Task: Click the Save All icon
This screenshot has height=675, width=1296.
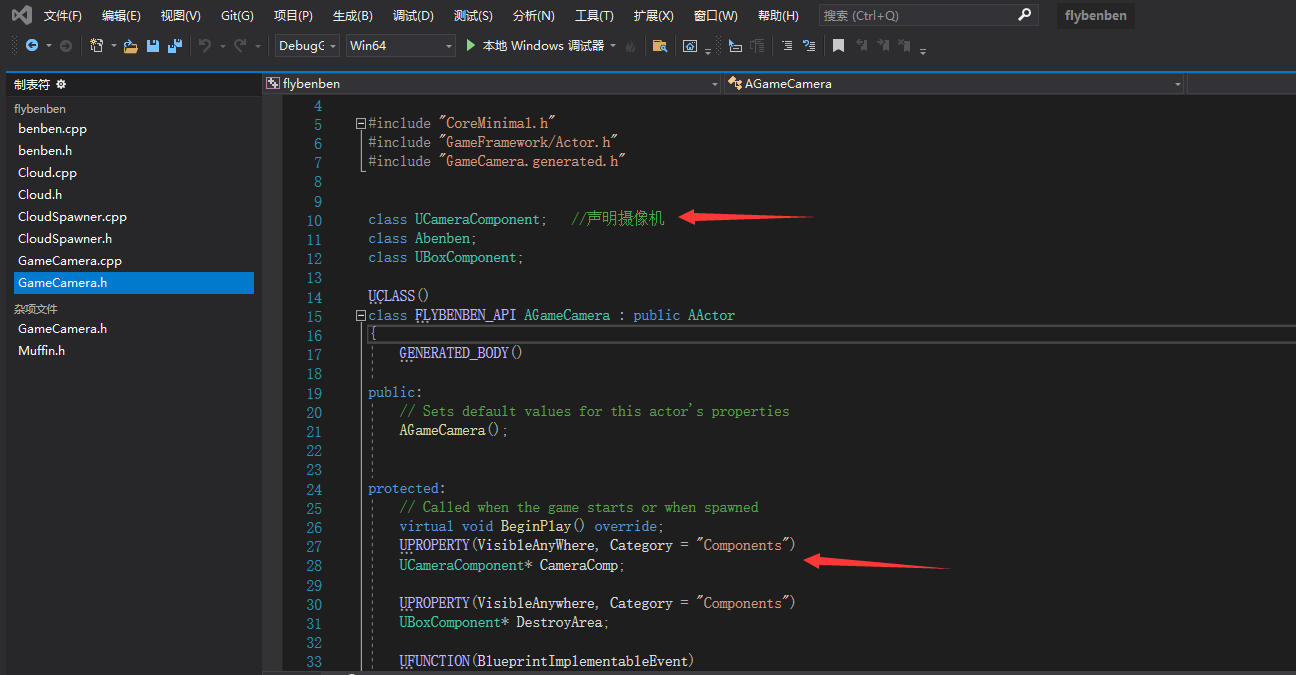Action: coord(175,46)
